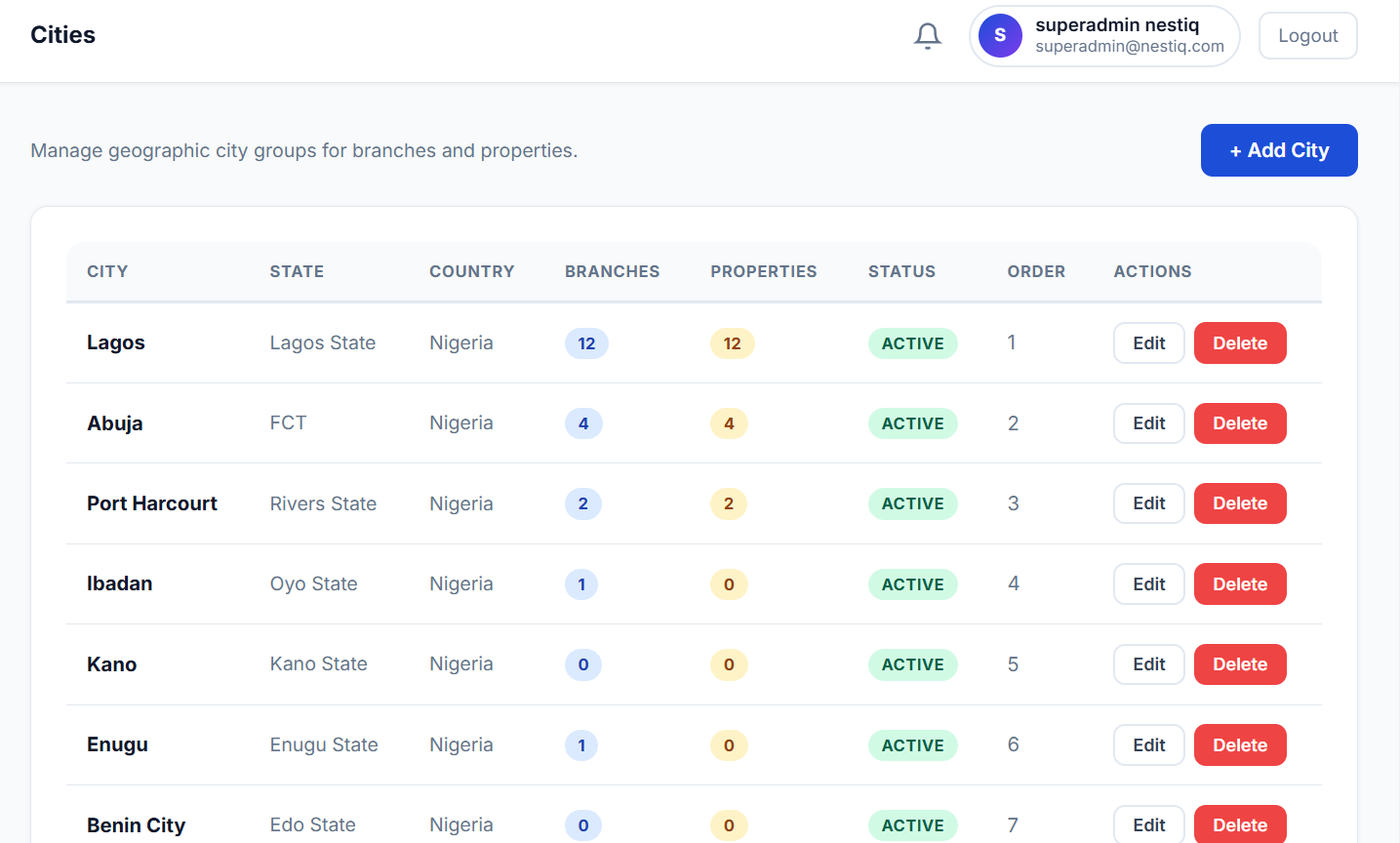
Task: Select the STATUS column header
Action: [901, 271]
